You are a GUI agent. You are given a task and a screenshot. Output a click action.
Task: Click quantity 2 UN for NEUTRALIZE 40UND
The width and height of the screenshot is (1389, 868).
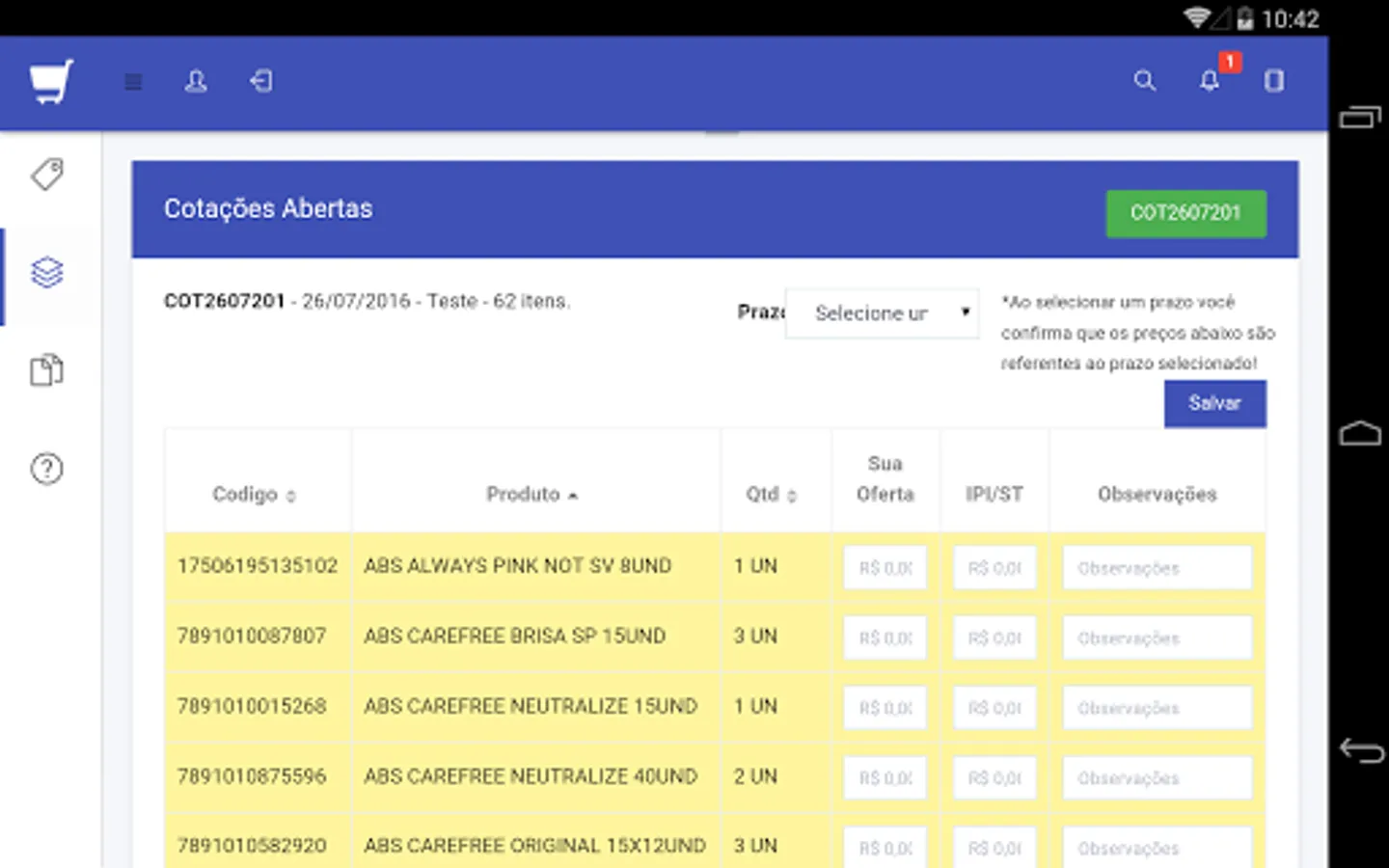click(x=755, y=776)
